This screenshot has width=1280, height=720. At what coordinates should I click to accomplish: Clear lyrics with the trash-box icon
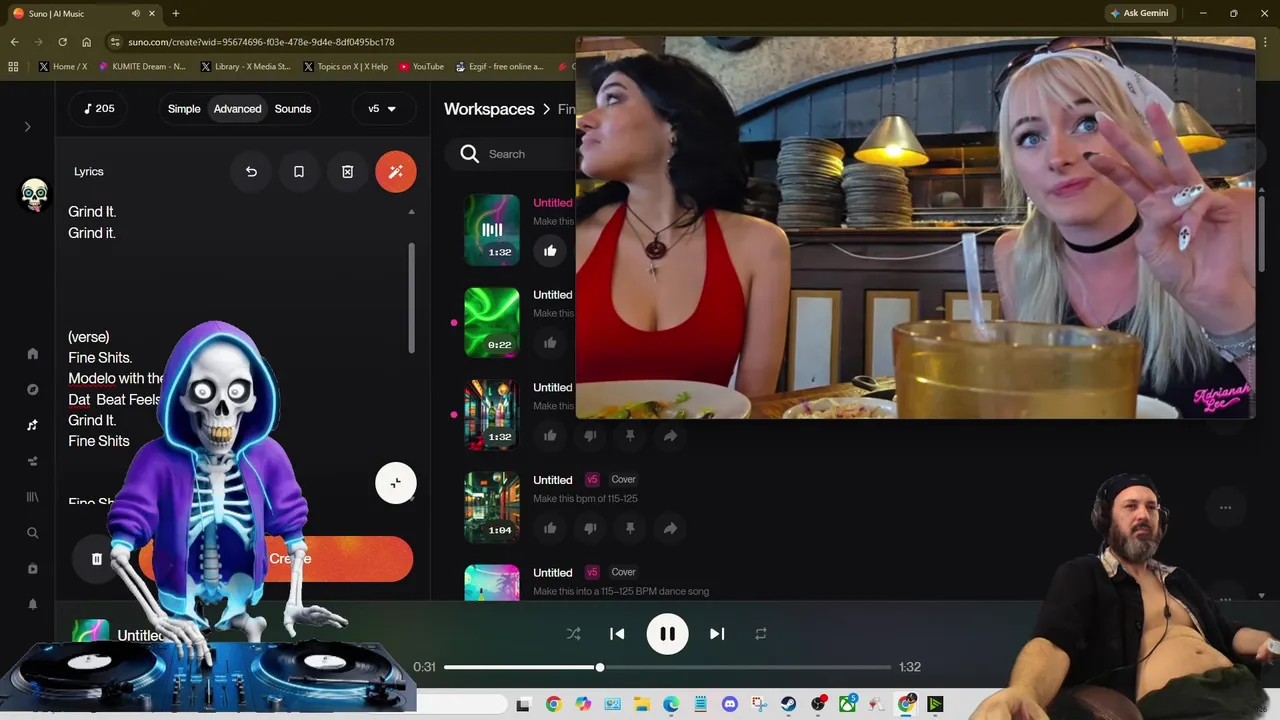[347, 171]
